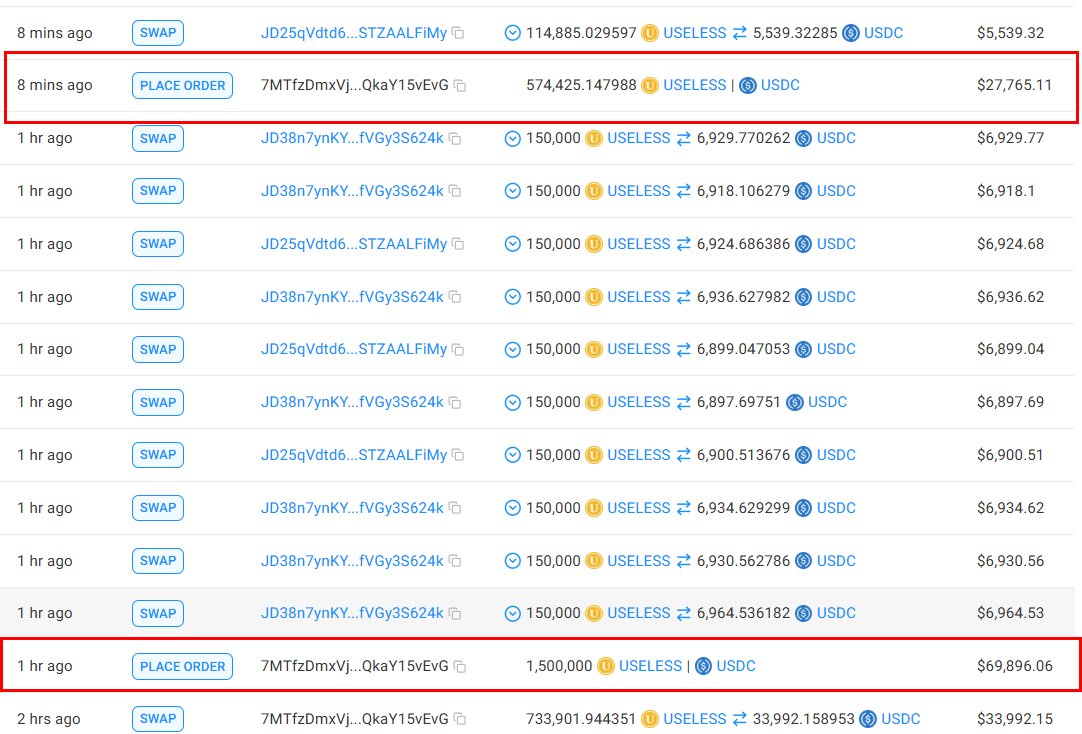Copy address in the $6,929.77 row
Viewport: 1082px width, 734px height.
pyautogui.click(x=455, y=139)
